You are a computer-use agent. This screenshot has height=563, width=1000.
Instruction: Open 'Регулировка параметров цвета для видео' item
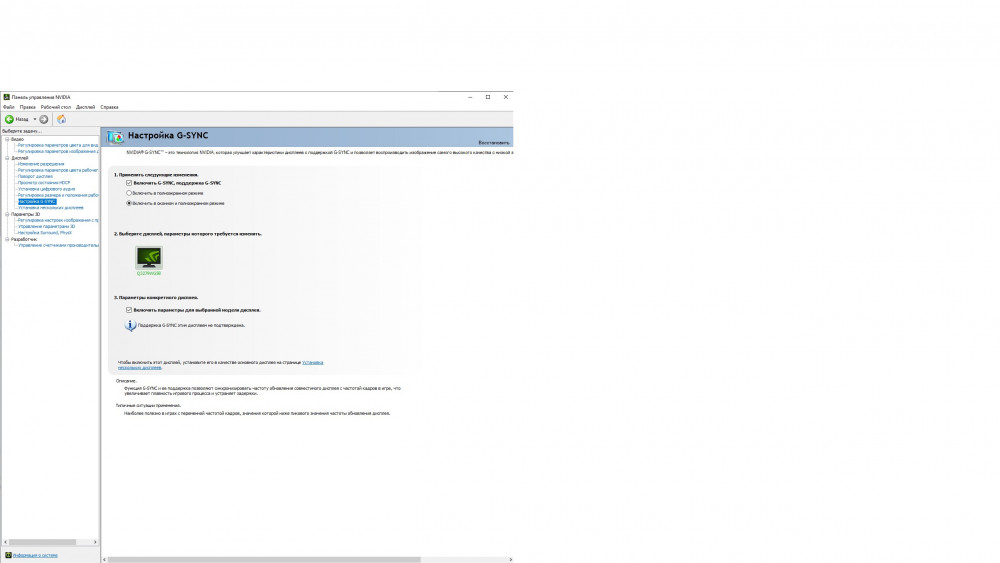[x=58, y=145]
